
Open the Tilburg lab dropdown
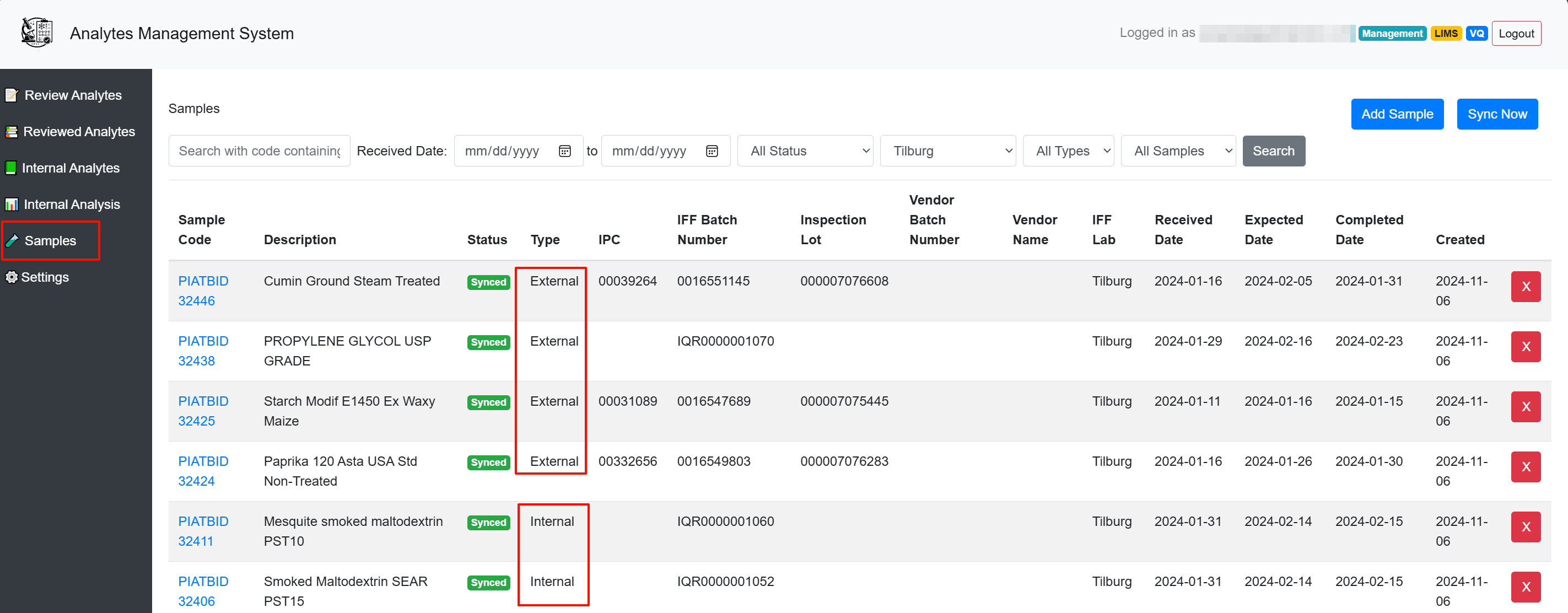pos(947,151)
